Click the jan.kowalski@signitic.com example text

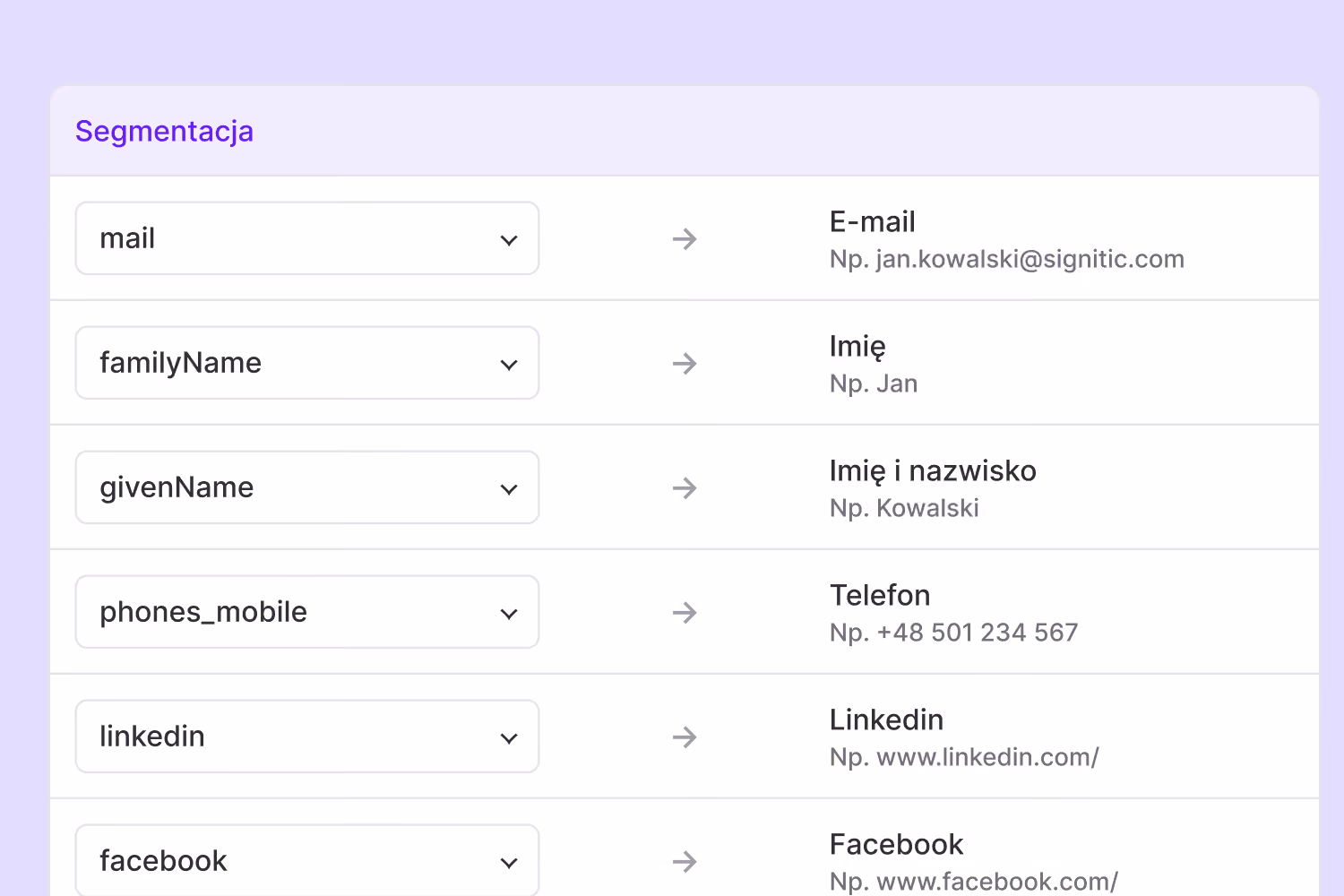pyautogui.click(x=1030, y=259)
